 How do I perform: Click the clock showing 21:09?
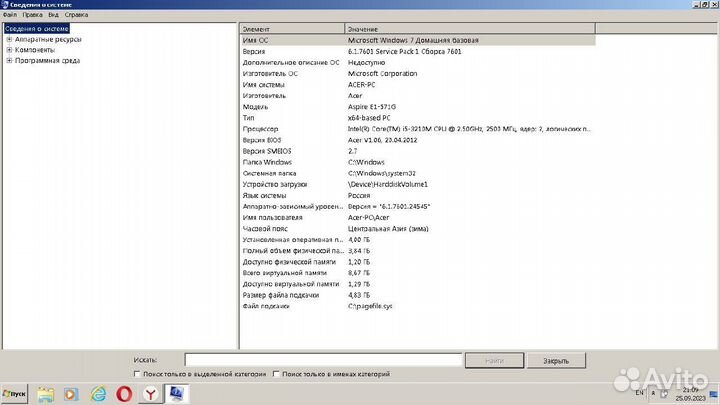click(690, 394)
